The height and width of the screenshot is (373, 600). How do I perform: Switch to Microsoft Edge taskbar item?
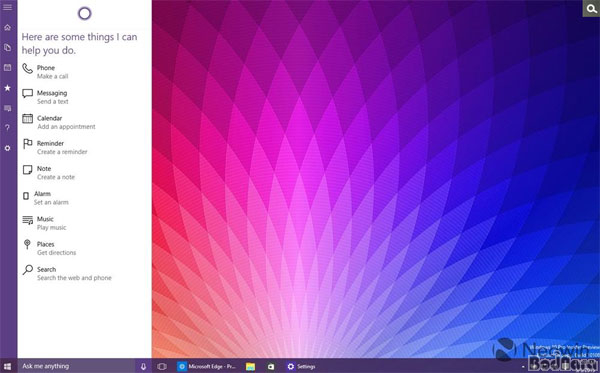(207, 366)
